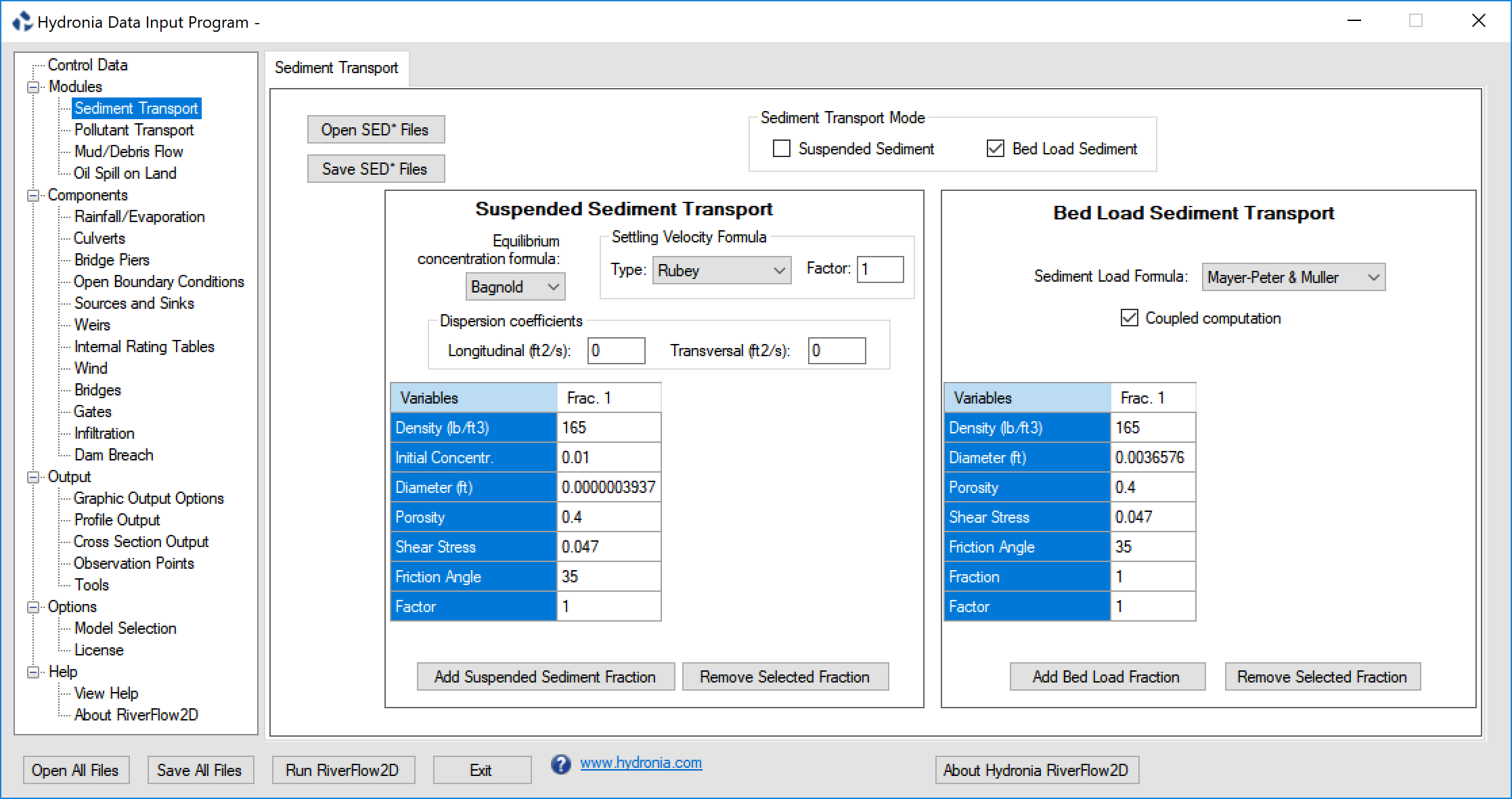Screen dimensions: 1512x799
Task: Open View Help item
Action: 106,693
